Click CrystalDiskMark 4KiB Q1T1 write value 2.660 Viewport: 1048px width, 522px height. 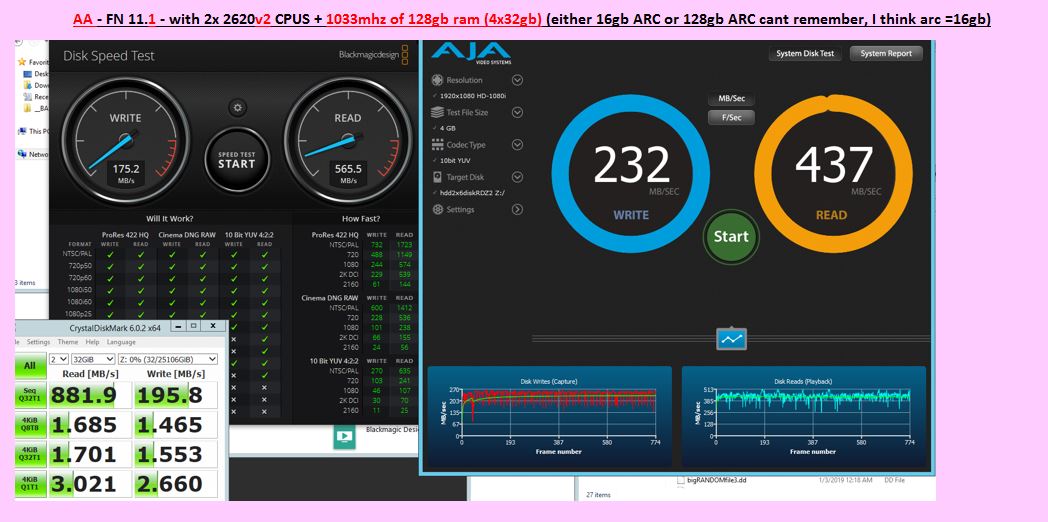pos(176,484)
